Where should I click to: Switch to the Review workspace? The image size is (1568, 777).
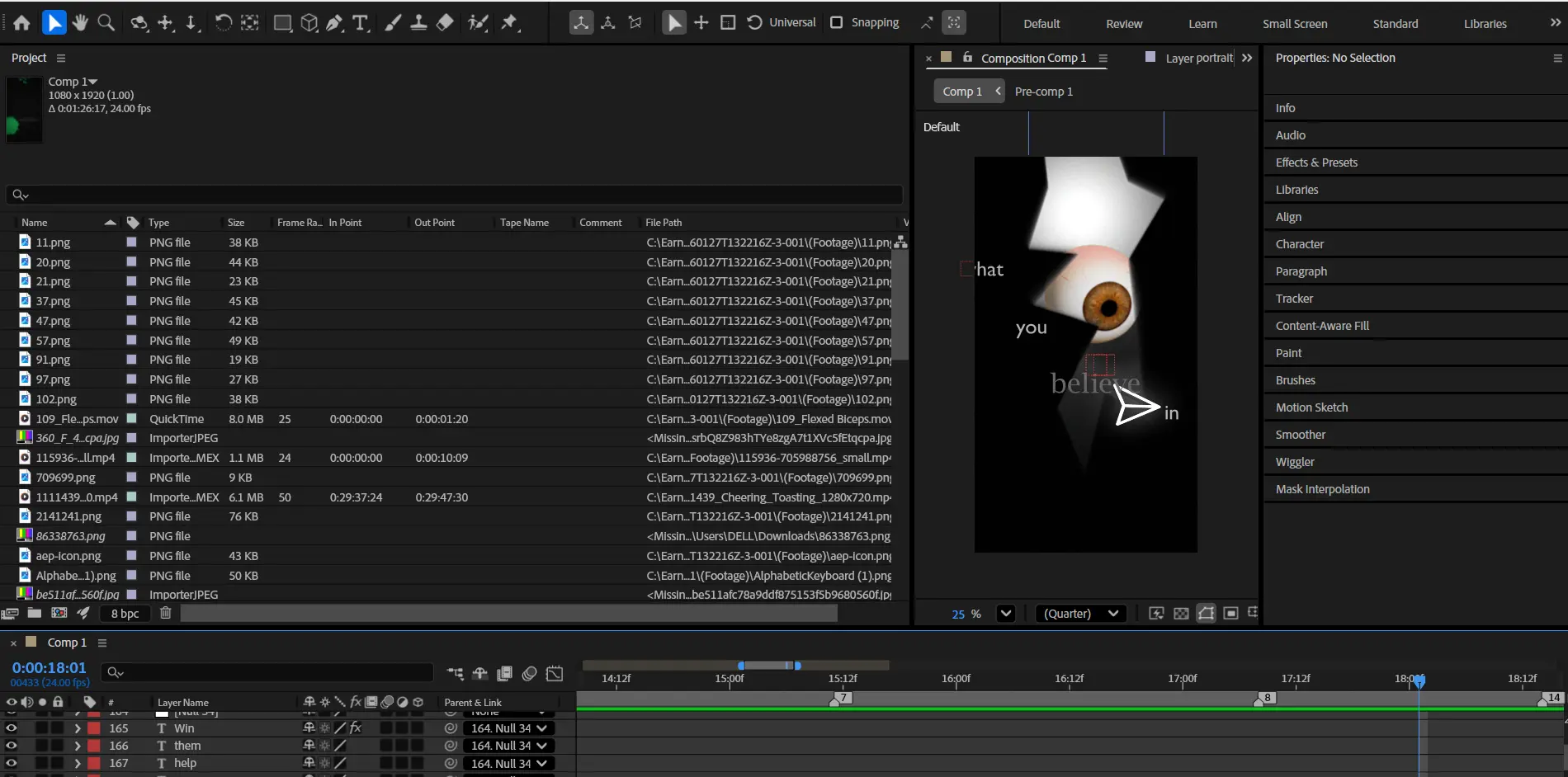pyautogui.click(x=1124, y=24)
